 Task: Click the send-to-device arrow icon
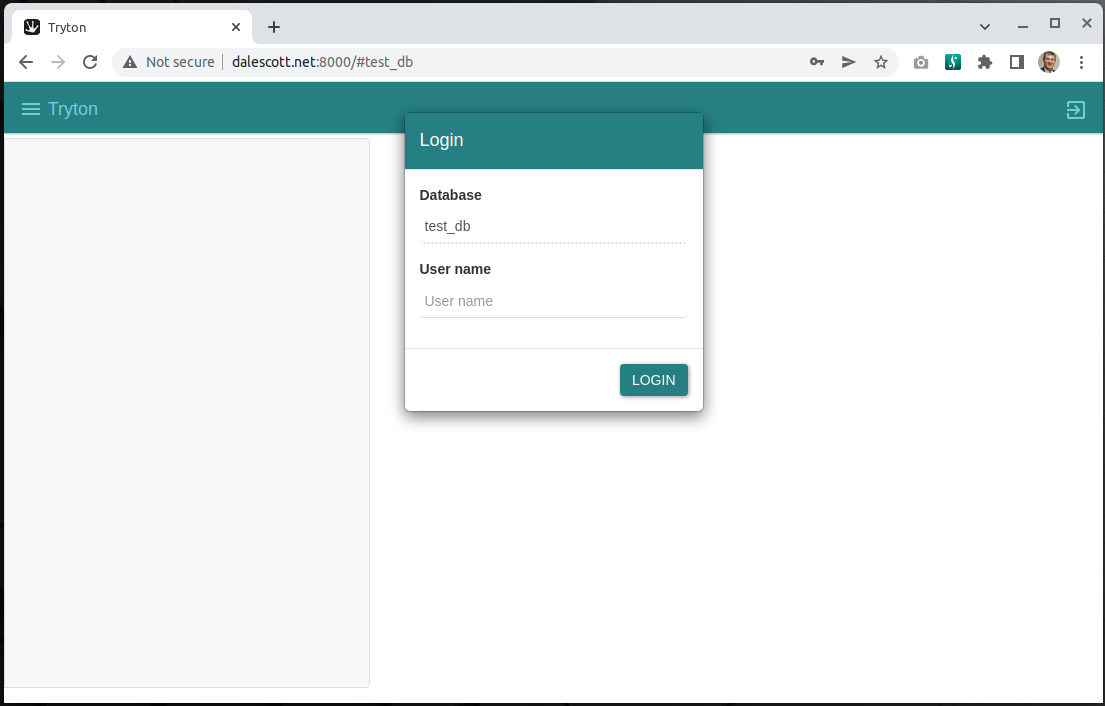point(848,62)
